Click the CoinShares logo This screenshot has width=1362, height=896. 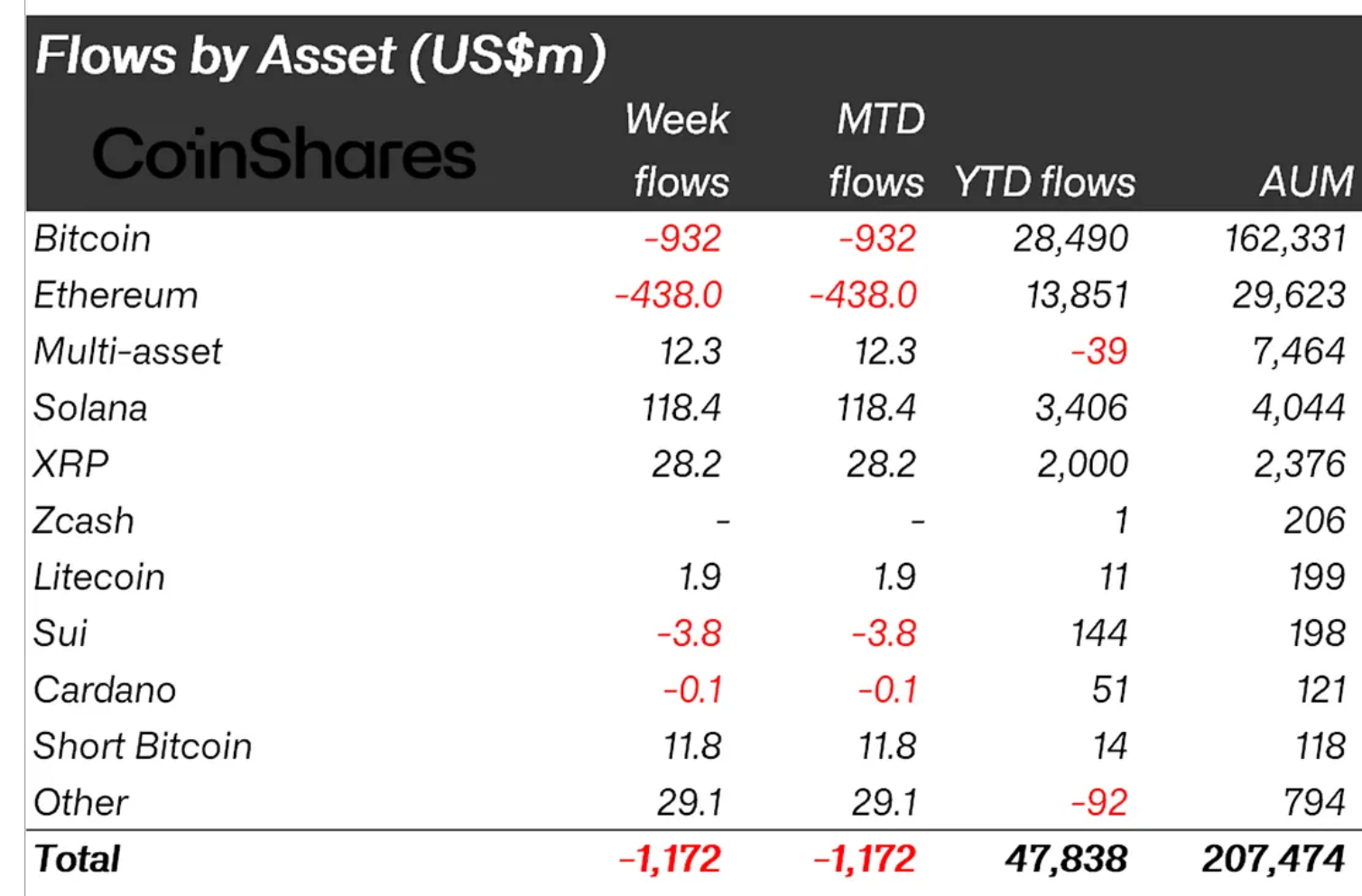point(283,153)
